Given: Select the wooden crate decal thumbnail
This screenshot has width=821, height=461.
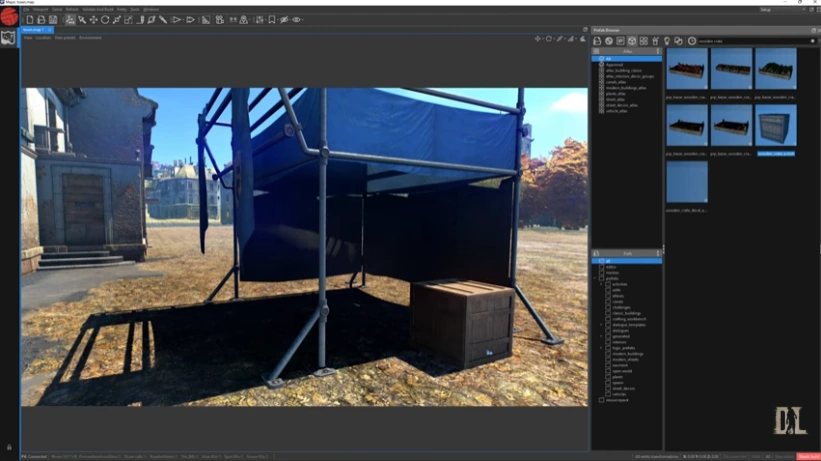Looking at the screenshot, I should point(687,181).
